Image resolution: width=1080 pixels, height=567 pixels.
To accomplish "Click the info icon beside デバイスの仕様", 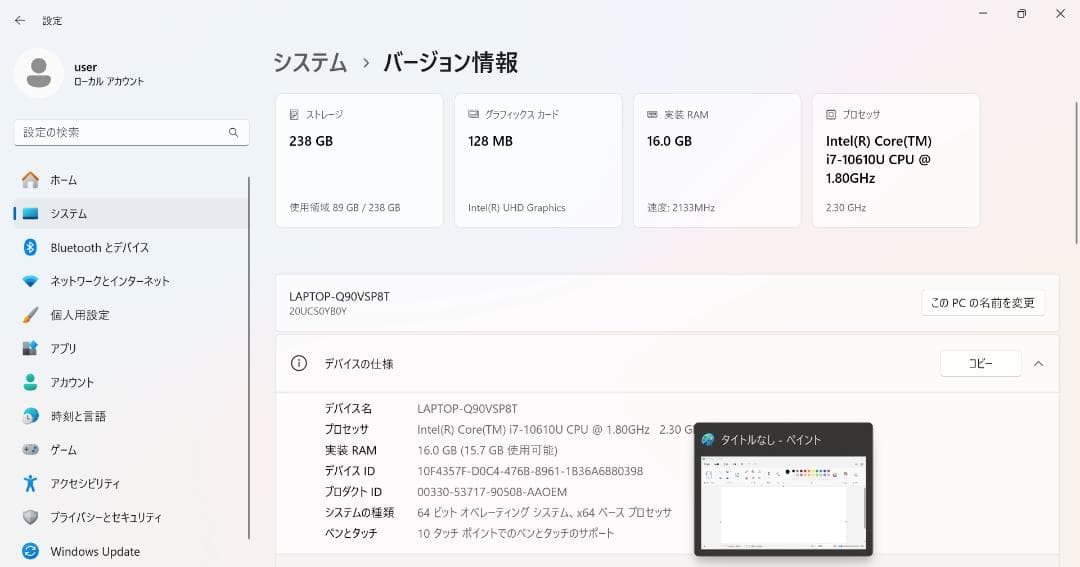I will pyautogui.click(x=299, y=363).
